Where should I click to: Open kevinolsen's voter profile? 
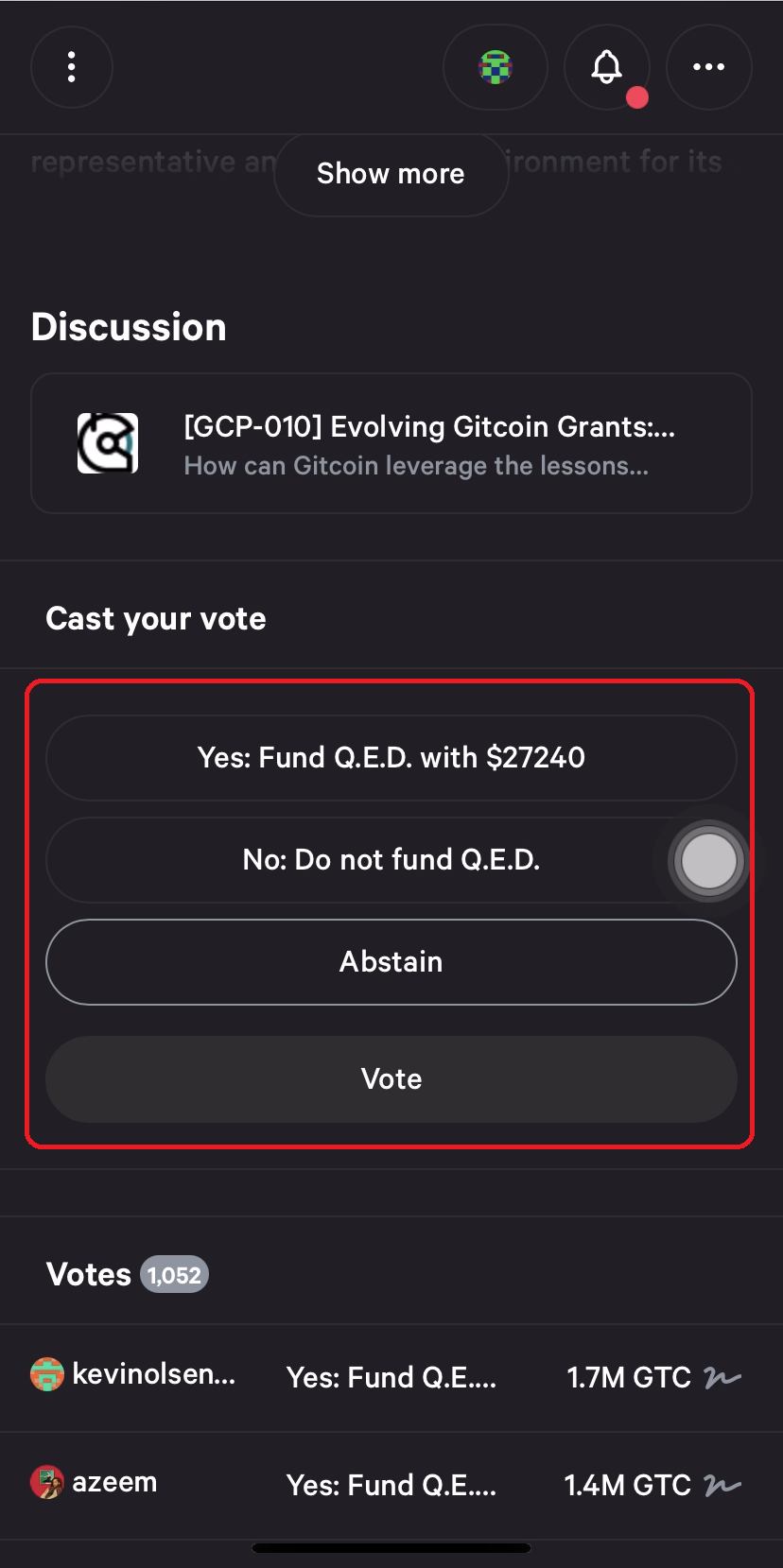154,1374
